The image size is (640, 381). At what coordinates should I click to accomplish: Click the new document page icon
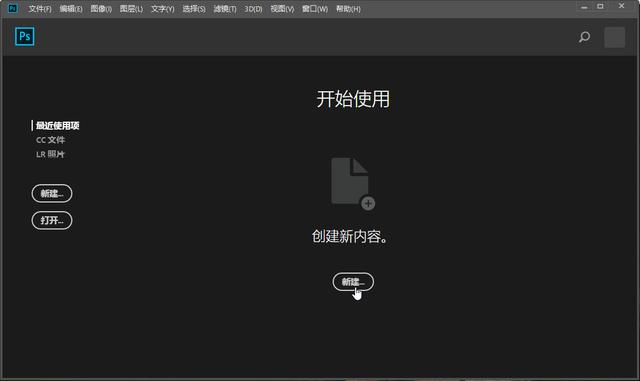(x=353, y=183)
